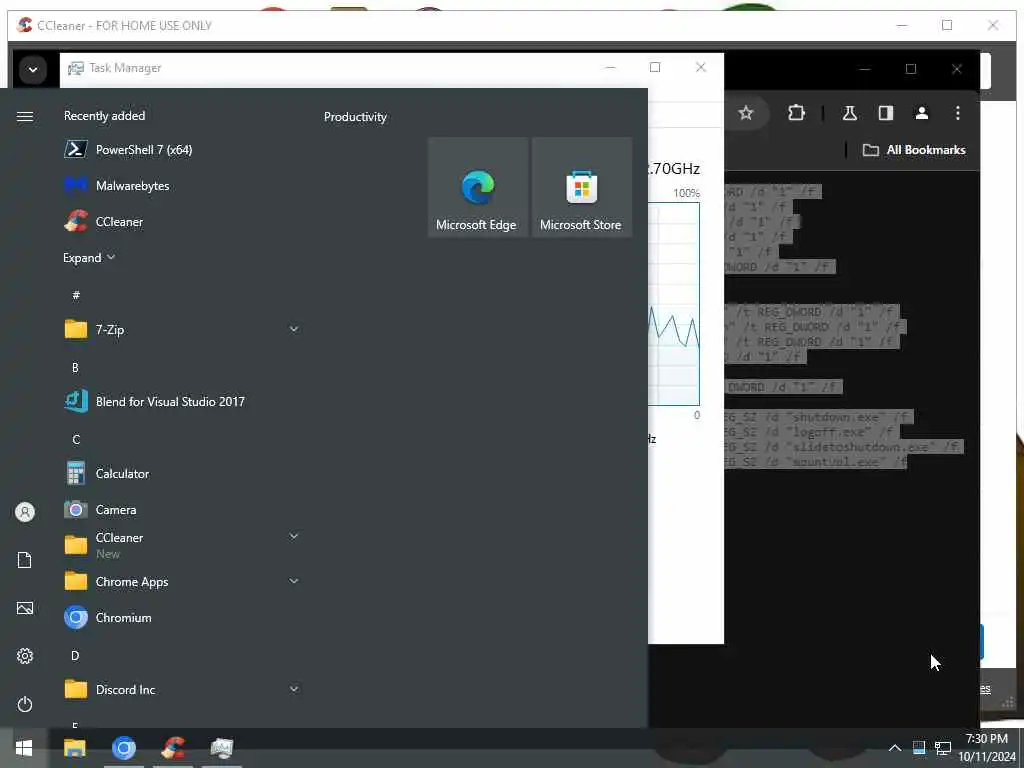The height and width of the screenshot is (768, 1024).
Task: Open the browser tab search dropdown arrow
Action: pos(33,69)
